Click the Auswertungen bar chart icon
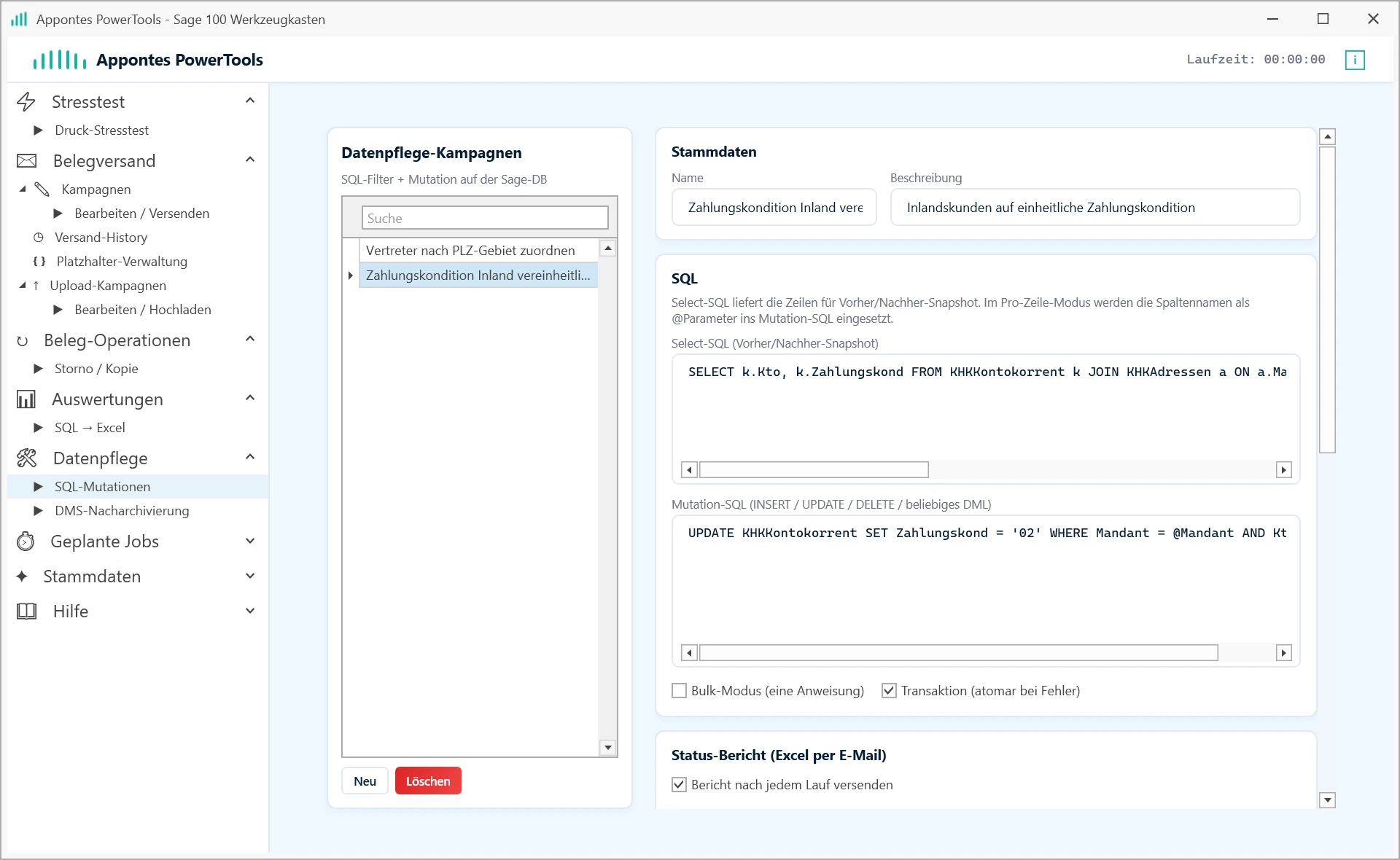The image size is (1400, 860). click(26, 399)
